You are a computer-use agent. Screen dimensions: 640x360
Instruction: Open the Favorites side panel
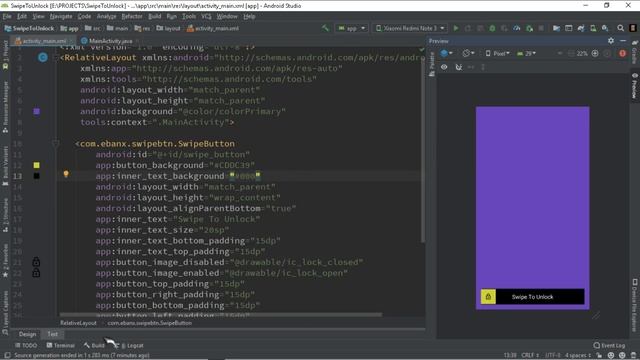[x=5, y=260]
